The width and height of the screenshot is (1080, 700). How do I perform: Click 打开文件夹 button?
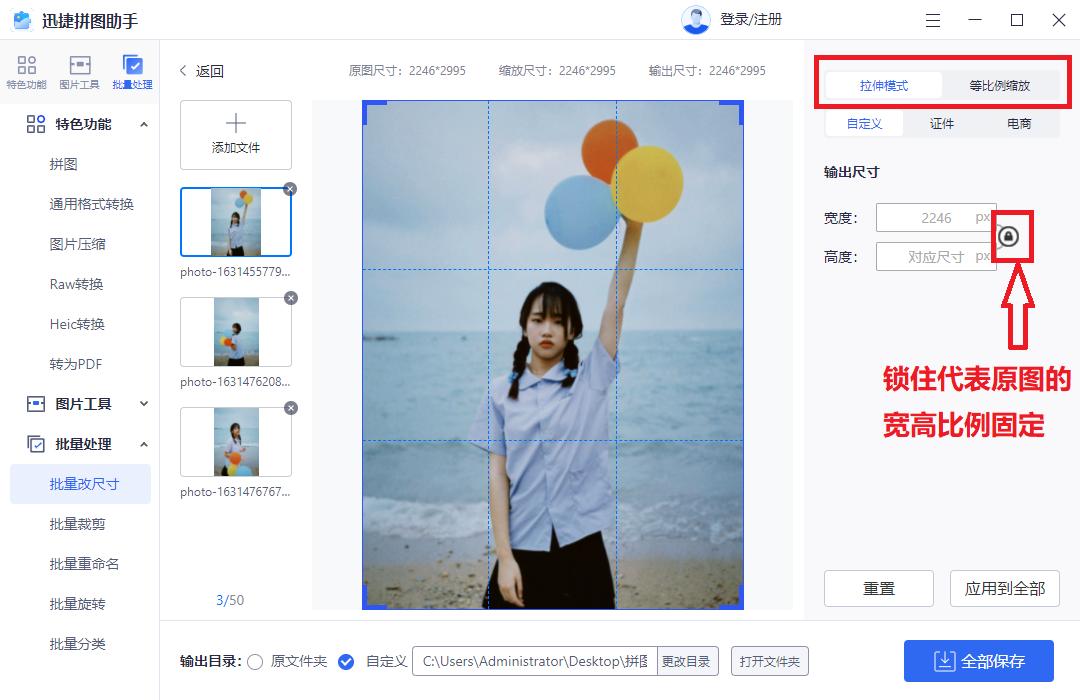pos(769,661)
